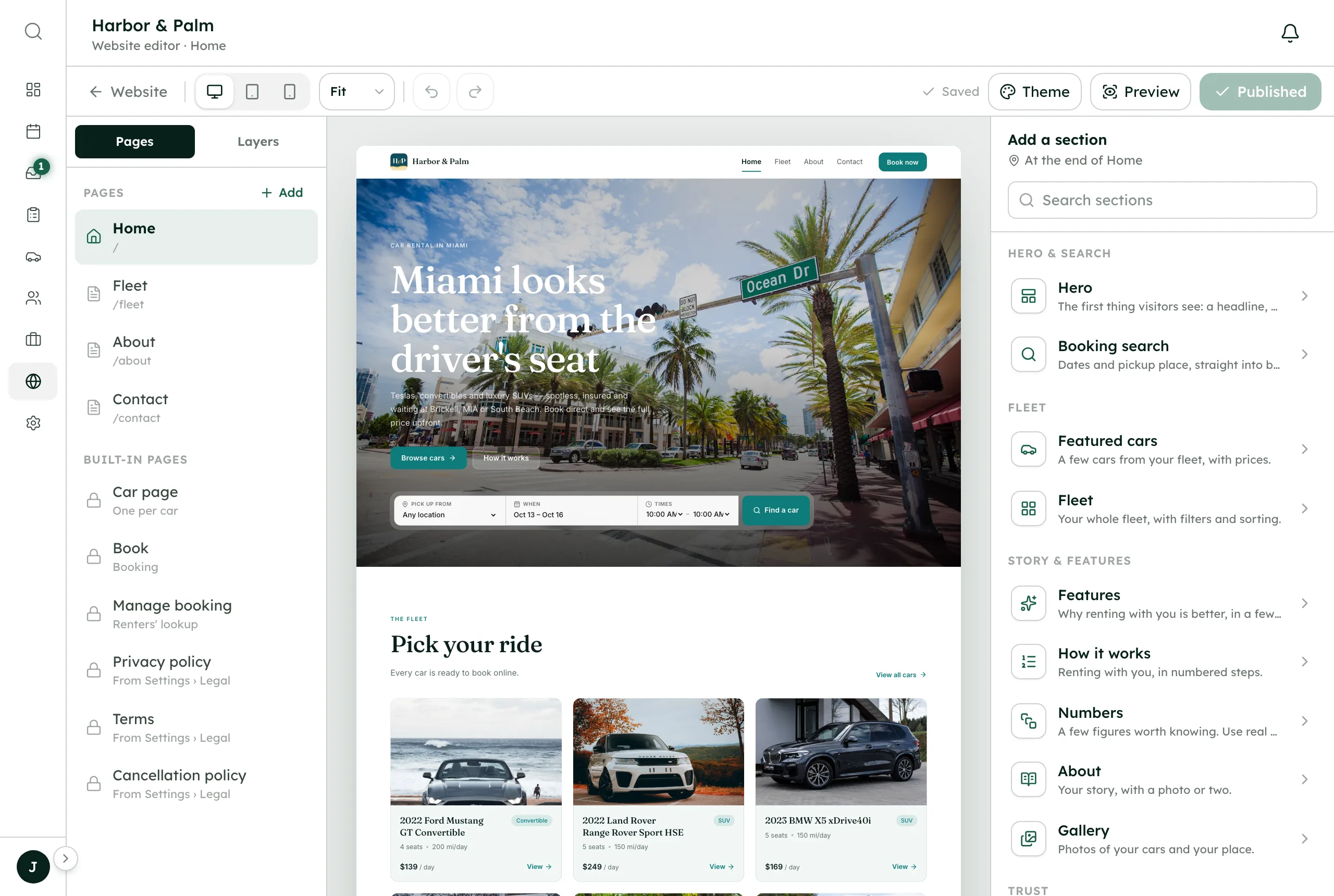Click the Ford Mustang GT Convertible photo
This screenshot has height=896, width=1334.
(x=476, y=751)
